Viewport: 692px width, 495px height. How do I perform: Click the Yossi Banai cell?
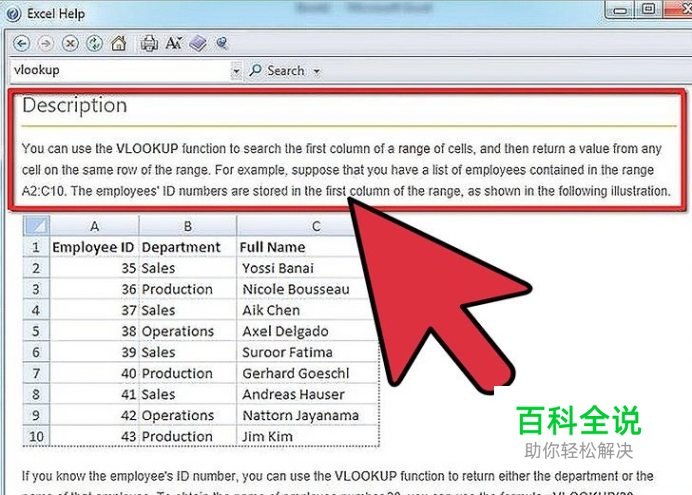click(x=300, y=268)
